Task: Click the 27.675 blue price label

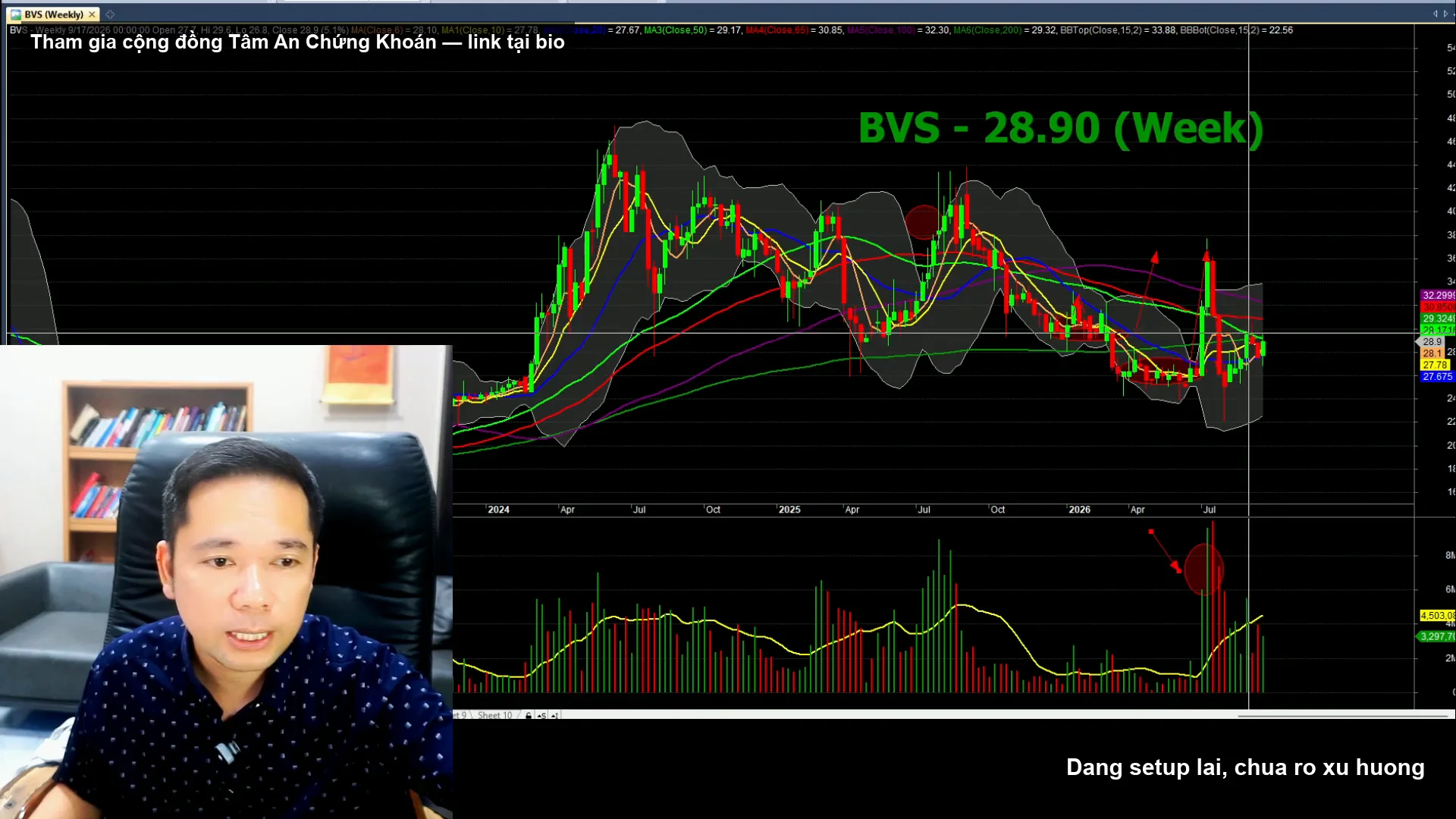Action: click(x=1437, y=376)
